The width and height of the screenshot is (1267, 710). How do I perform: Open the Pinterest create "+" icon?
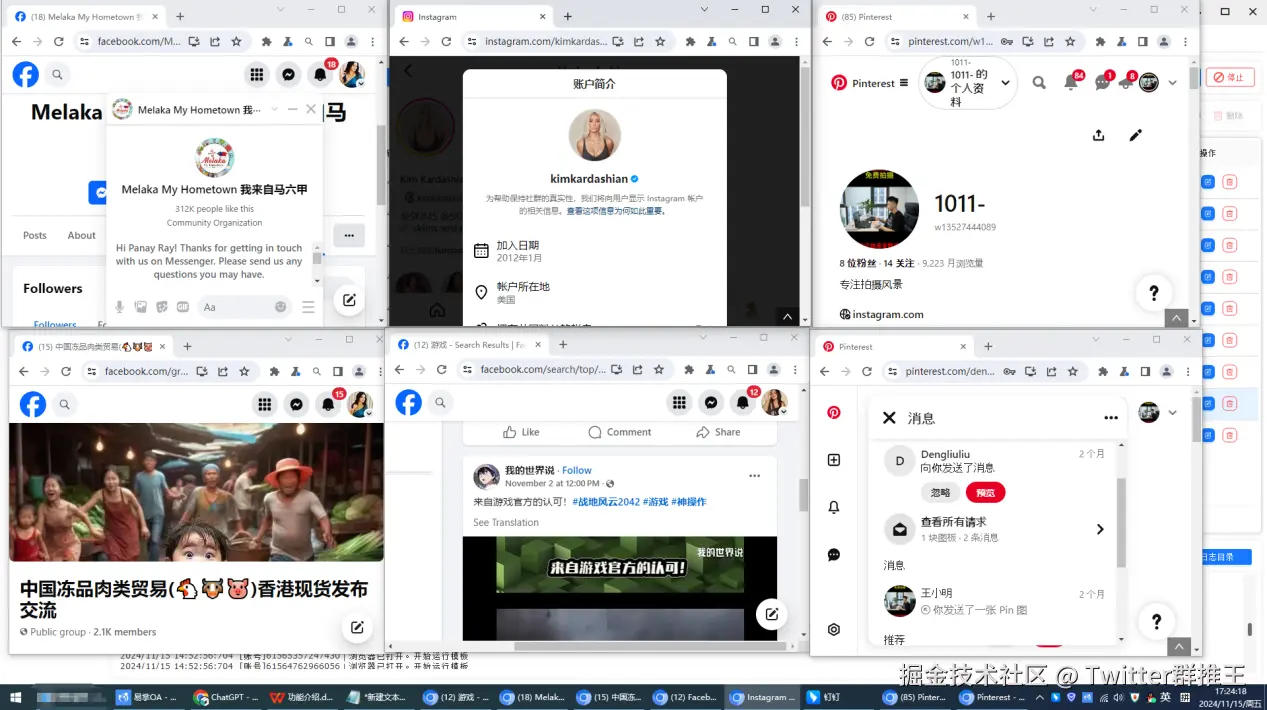[834, 460]
